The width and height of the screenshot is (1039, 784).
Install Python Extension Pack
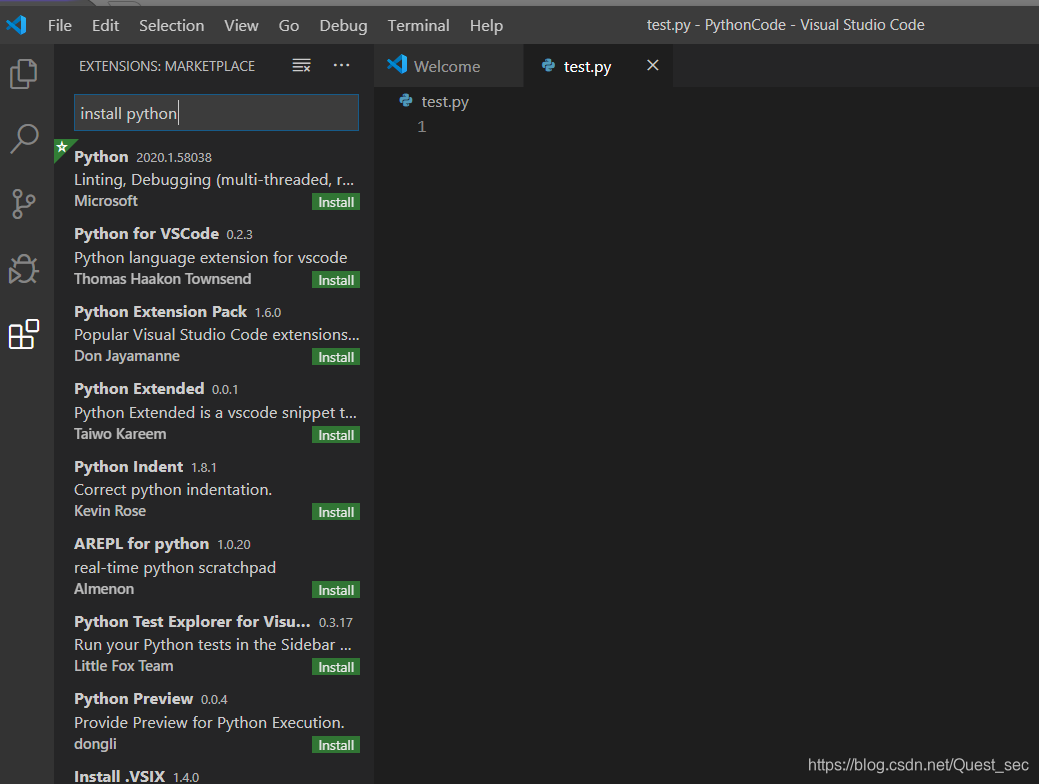tap(336, 357)
